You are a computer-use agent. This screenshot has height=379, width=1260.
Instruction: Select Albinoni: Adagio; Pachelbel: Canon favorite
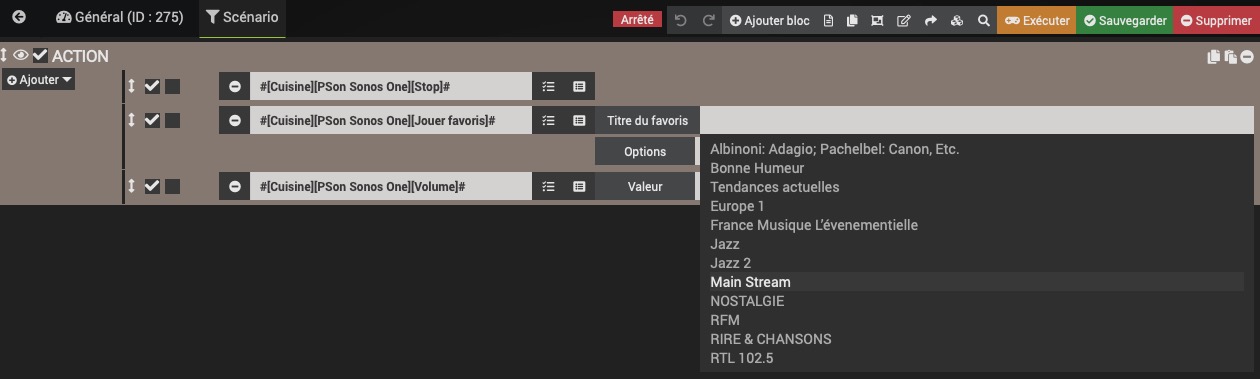pos(976,149)
